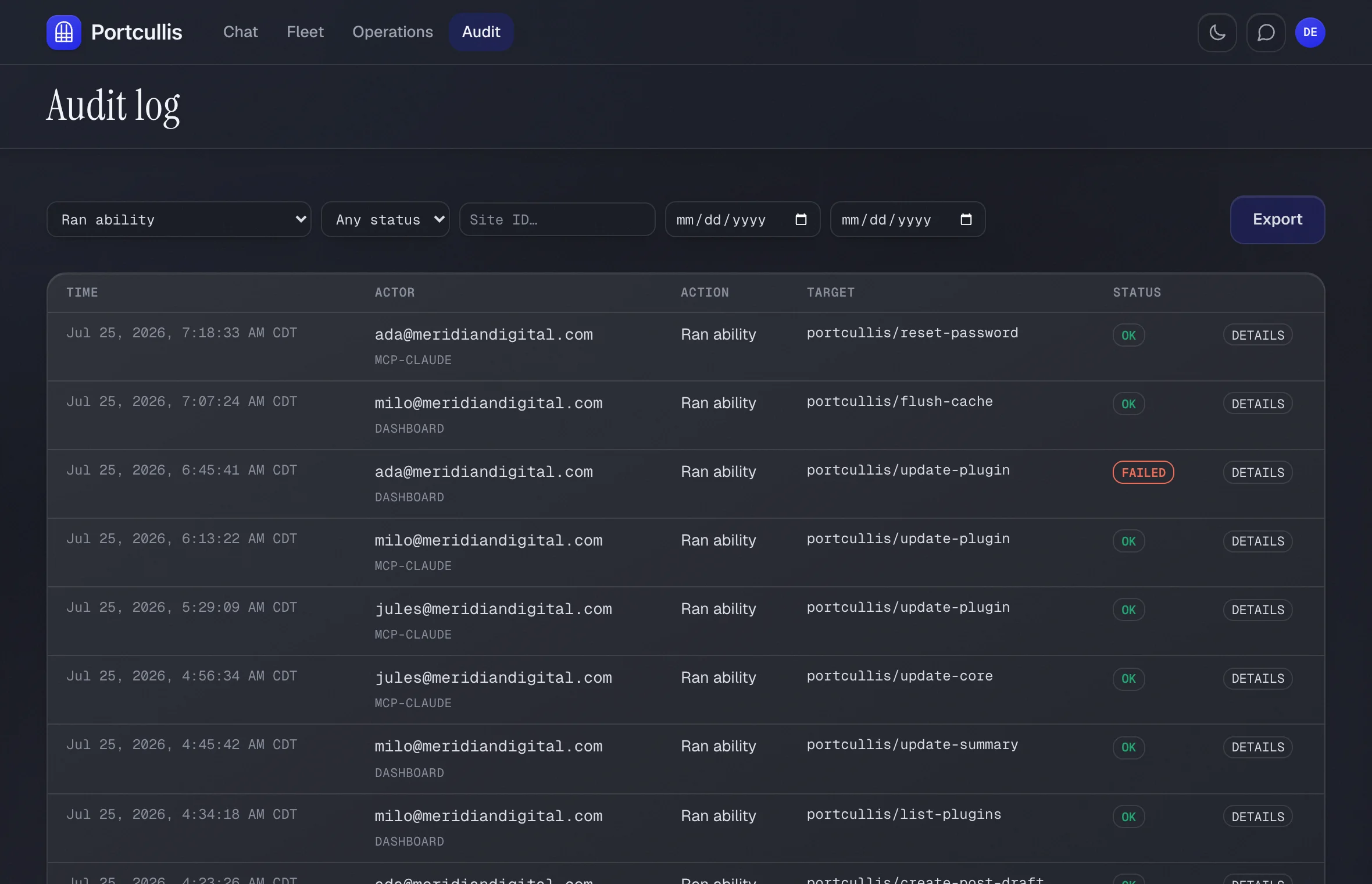This screenshot has height=884, width=1372.
Task: Click the Portcullis gate logo icon
Action: point(64,33)
